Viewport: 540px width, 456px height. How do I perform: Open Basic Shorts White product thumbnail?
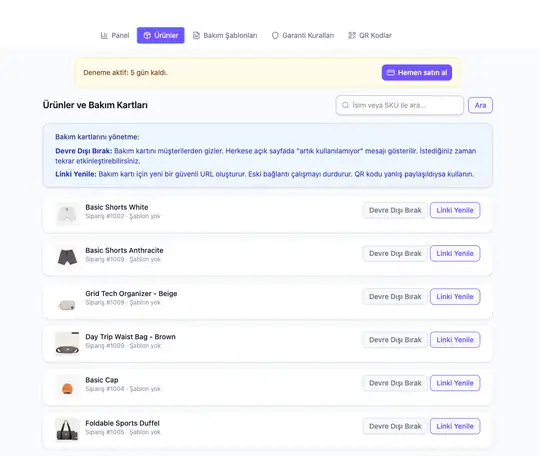(x=67, y=214)
